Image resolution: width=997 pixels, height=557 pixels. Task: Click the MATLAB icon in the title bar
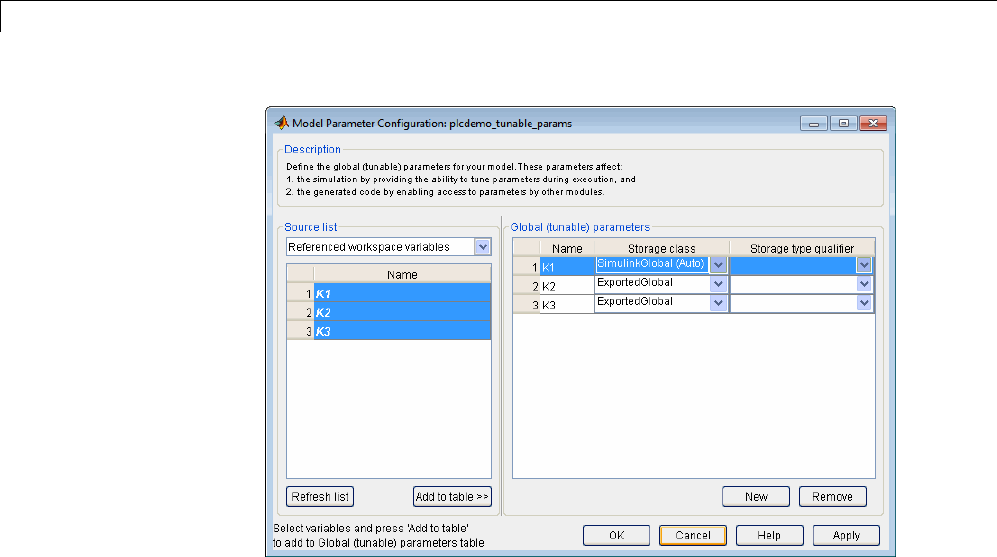click(281, 123)
